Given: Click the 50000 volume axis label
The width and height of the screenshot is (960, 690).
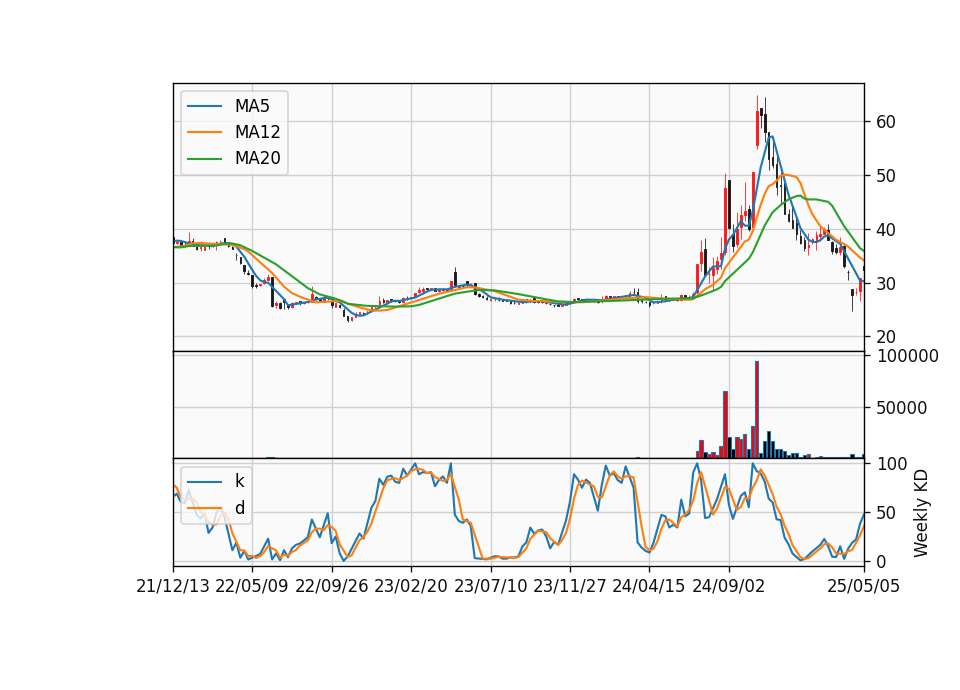Looking at the screenshot, I should (x=902, y=408).
